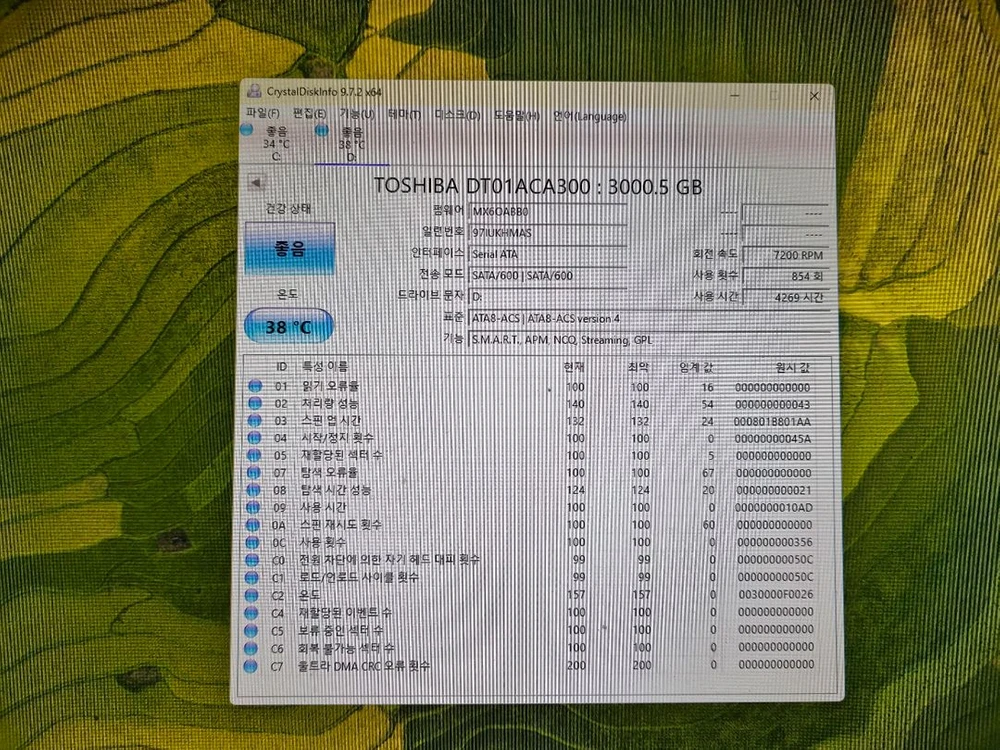Click status orb for attribute 09 사용 시간
This screenshot has width=1000, height=750.
click(x=253, y=507)
